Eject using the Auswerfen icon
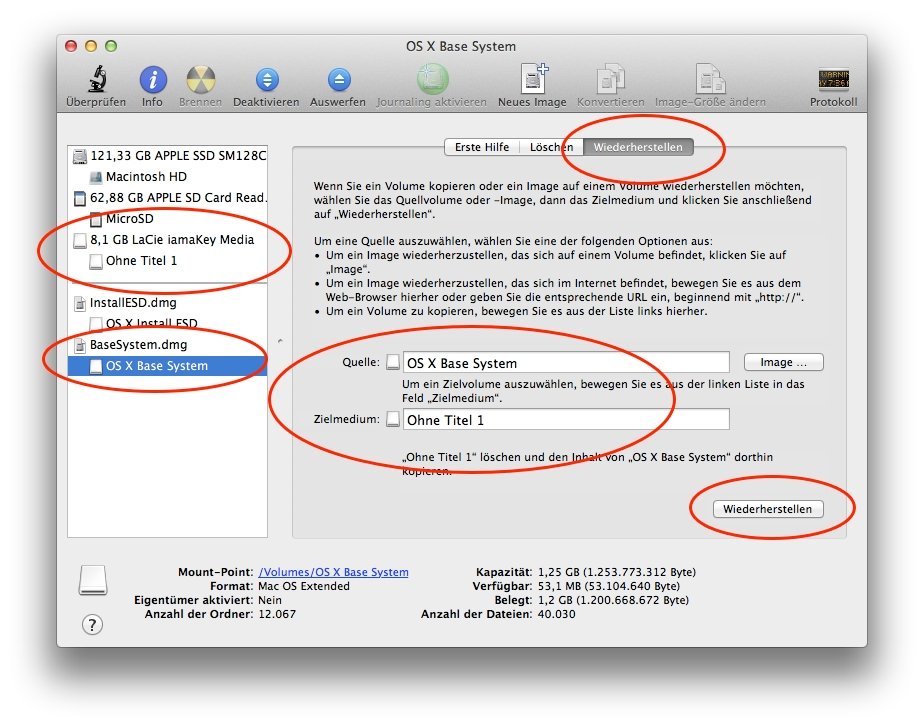The width and height of the screenshot is (924, 726). pos(339,80)
